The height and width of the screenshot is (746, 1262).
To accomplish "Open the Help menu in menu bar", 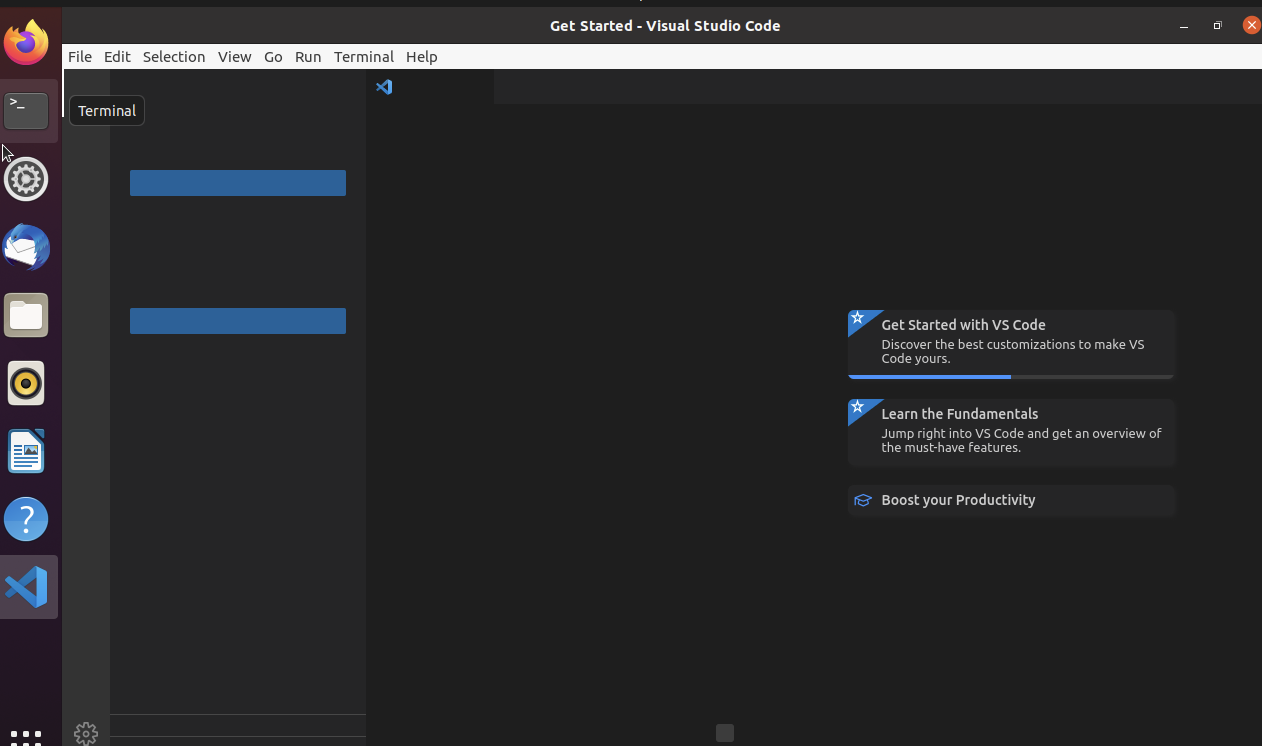I will [x=422, y=57].
